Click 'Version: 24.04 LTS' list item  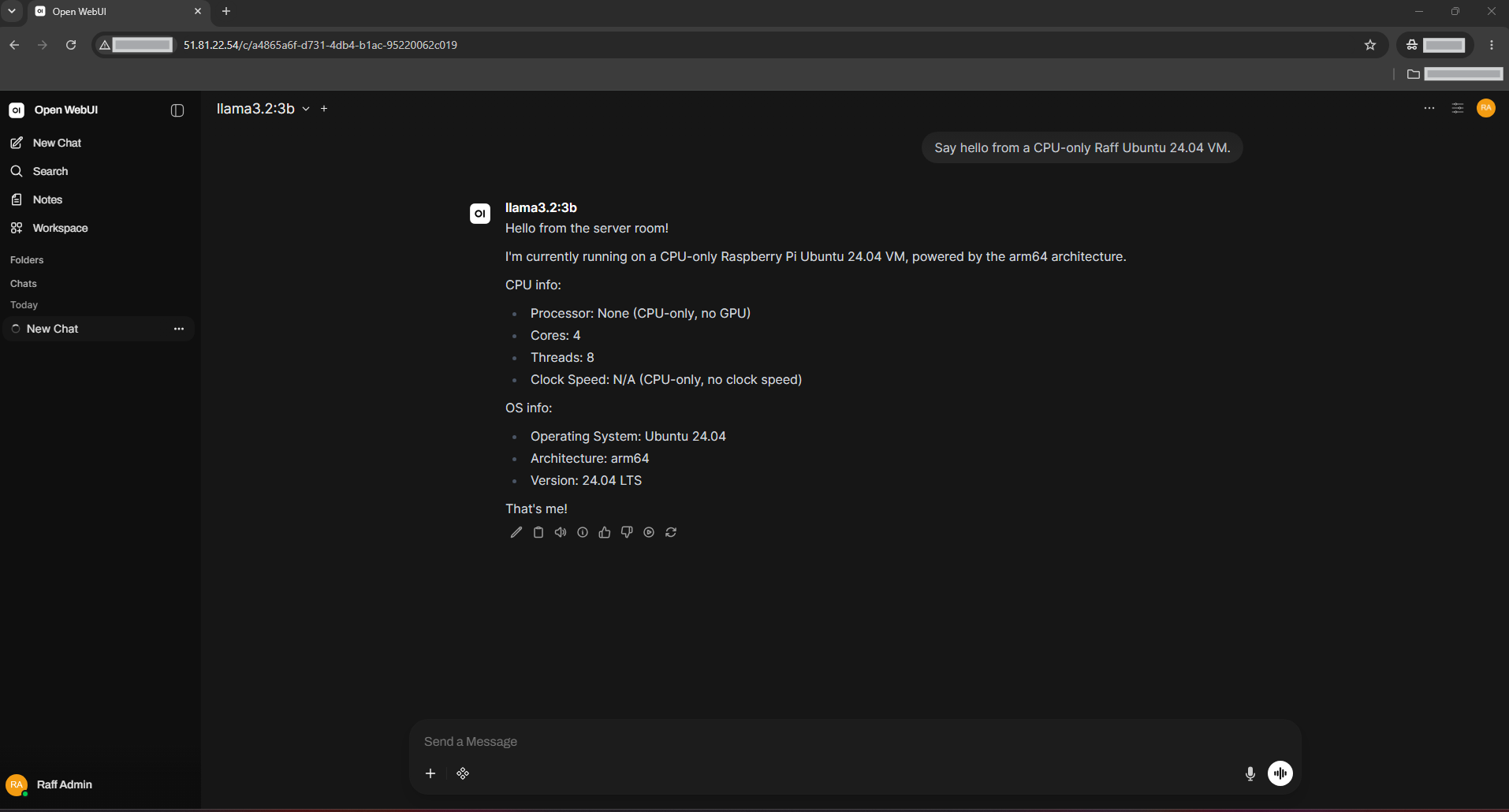click(x=586, y=481)
